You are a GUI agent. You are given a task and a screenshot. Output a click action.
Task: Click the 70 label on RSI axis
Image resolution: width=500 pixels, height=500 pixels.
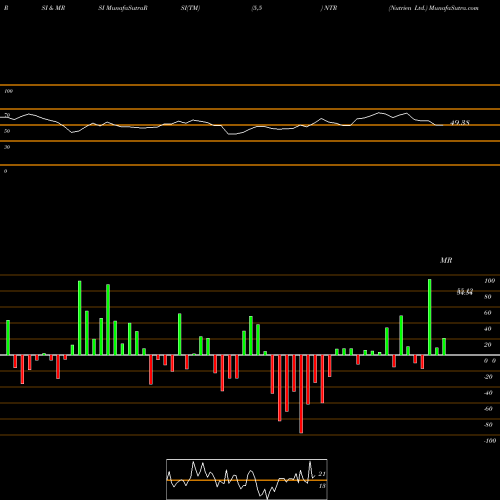pos(7,115)
